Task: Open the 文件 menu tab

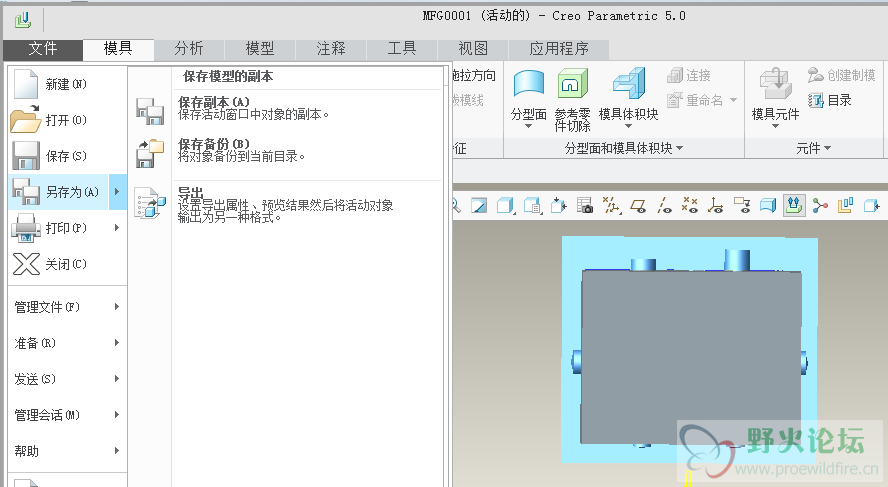Action: click(x=43, y=49)
